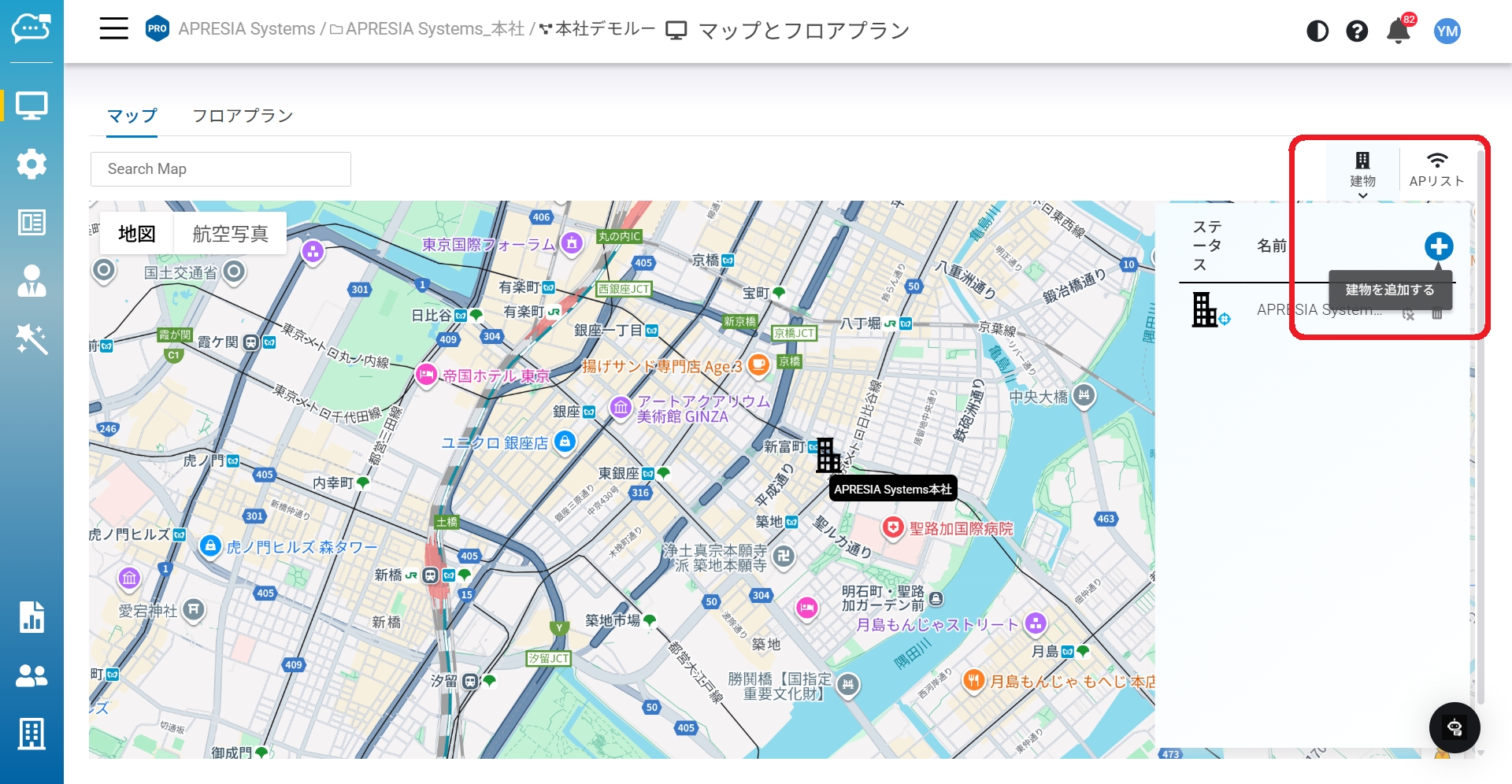Open the YM user account menu
Screen dimensions: 1512x784
[x=1447, y=31]
